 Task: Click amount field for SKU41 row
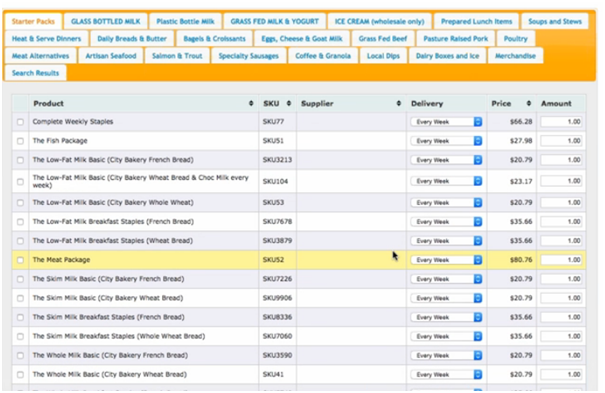[561, 374]
